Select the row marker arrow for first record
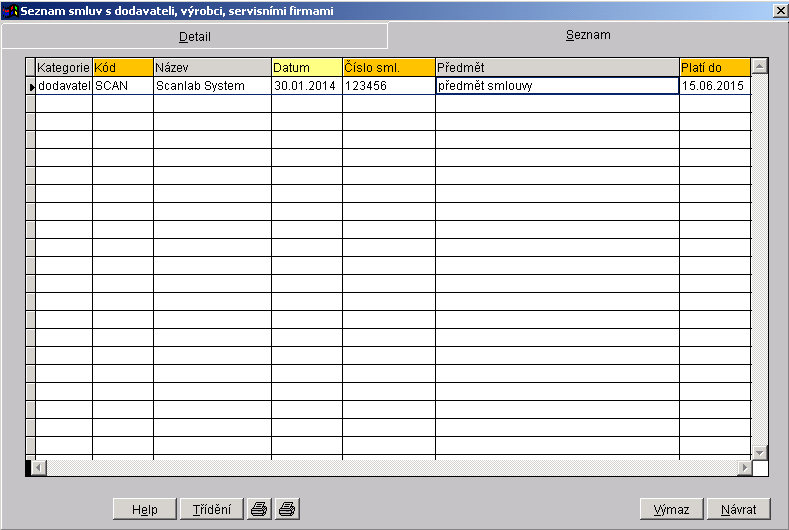This screenshot has width=789, height=530. pyautogui.click(x=31, y=87)
